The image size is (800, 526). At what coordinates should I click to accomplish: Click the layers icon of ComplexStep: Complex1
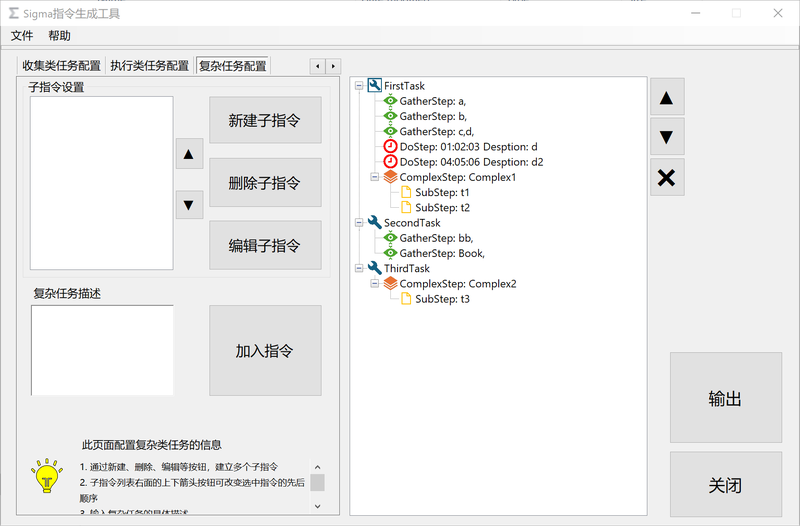[x=390, y=177]
